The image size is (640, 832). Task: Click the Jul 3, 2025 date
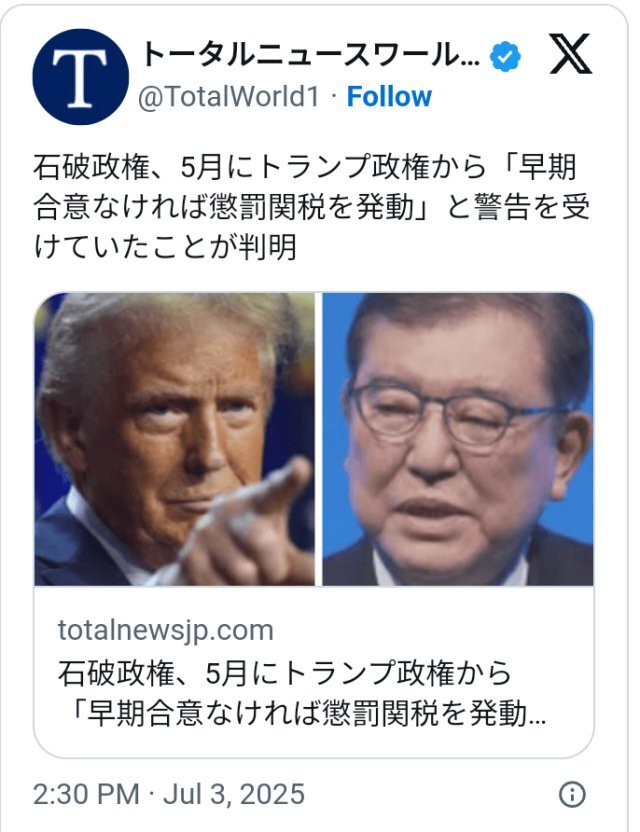[x=233, y=794]
